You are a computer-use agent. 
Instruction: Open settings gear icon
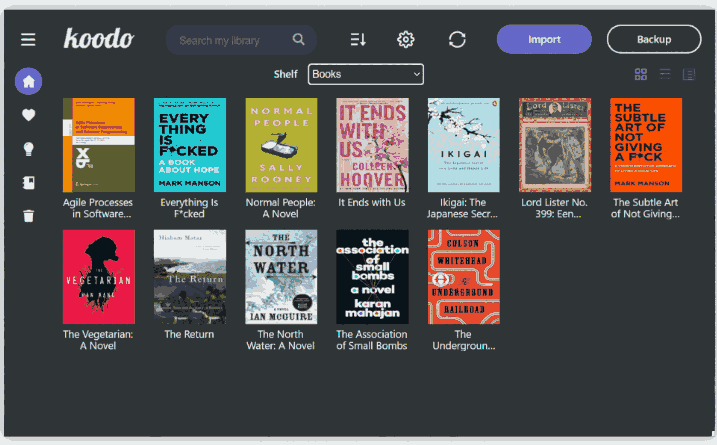coord(406,39)
